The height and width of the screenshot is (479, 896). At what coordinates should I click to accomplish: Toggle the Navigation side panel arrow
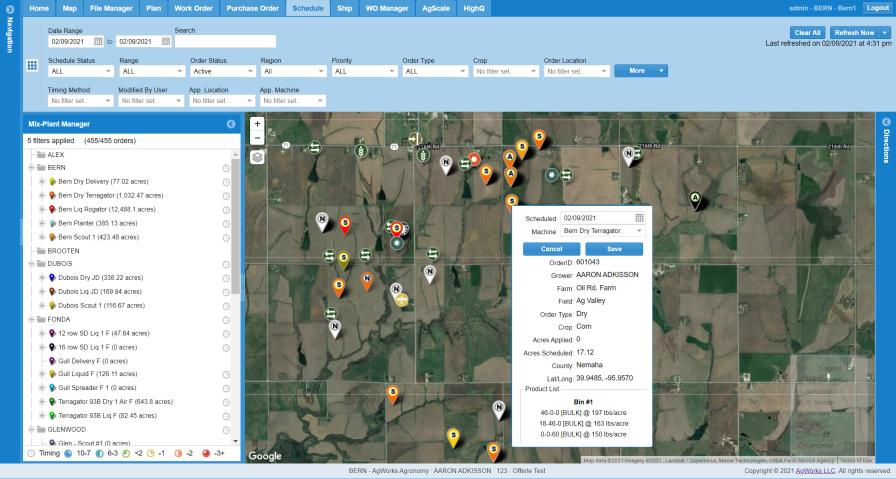pos(9,10)
